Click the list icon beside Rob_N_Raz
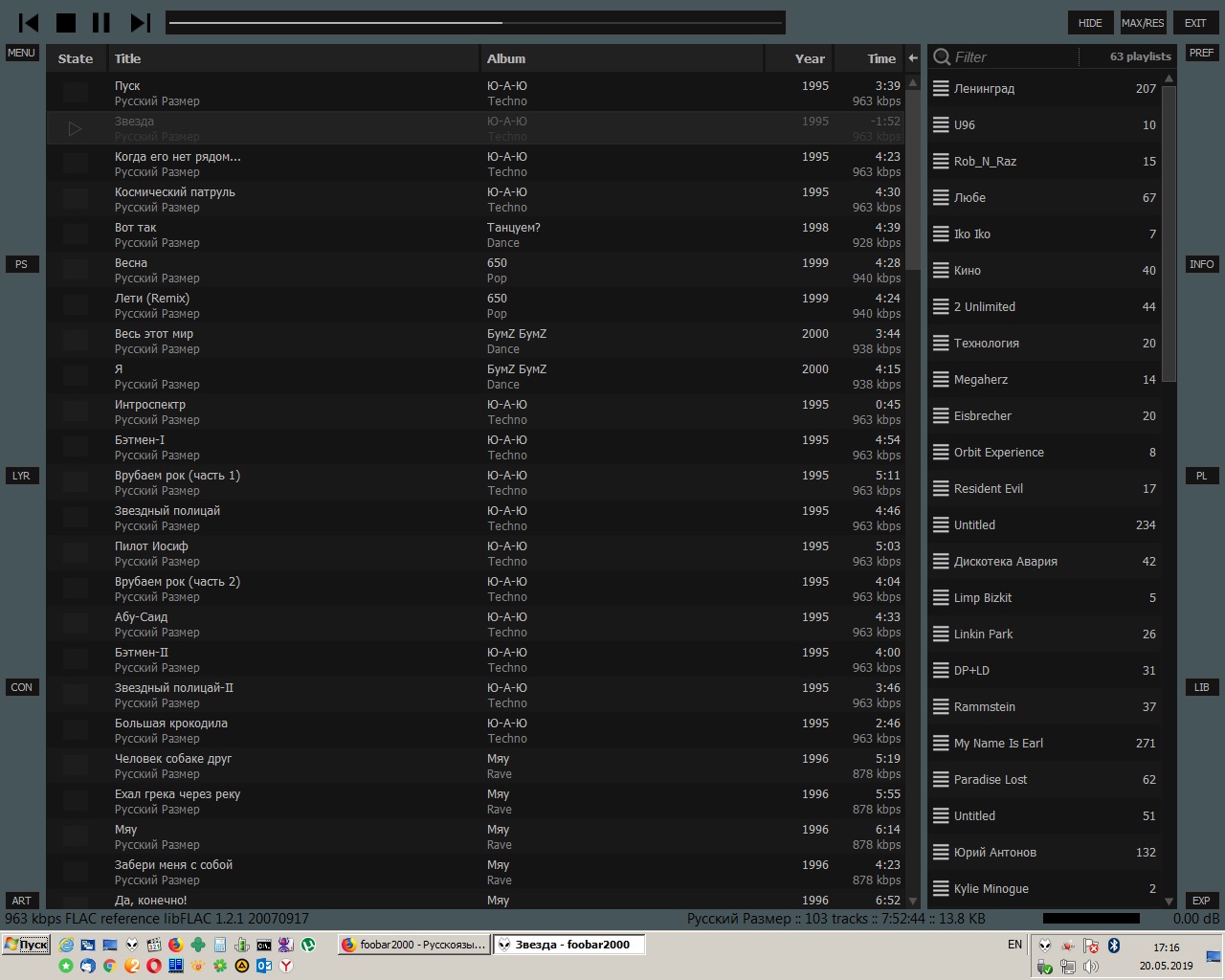The width and height of the screenshot is (1225, 980). tap(941, 162)
